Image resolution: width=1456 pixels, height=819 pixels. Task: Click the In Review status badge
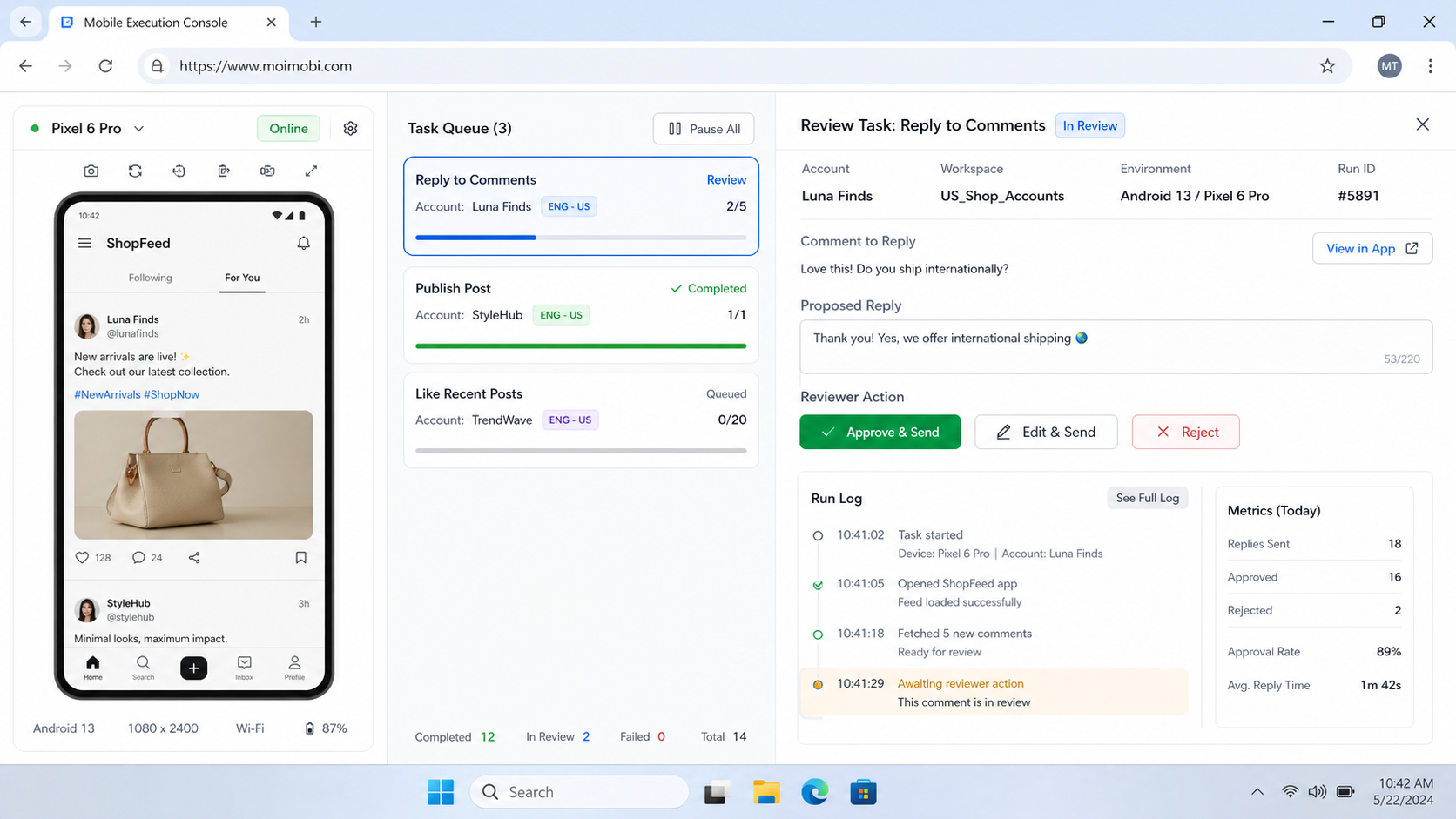(x=1089, y=126)
